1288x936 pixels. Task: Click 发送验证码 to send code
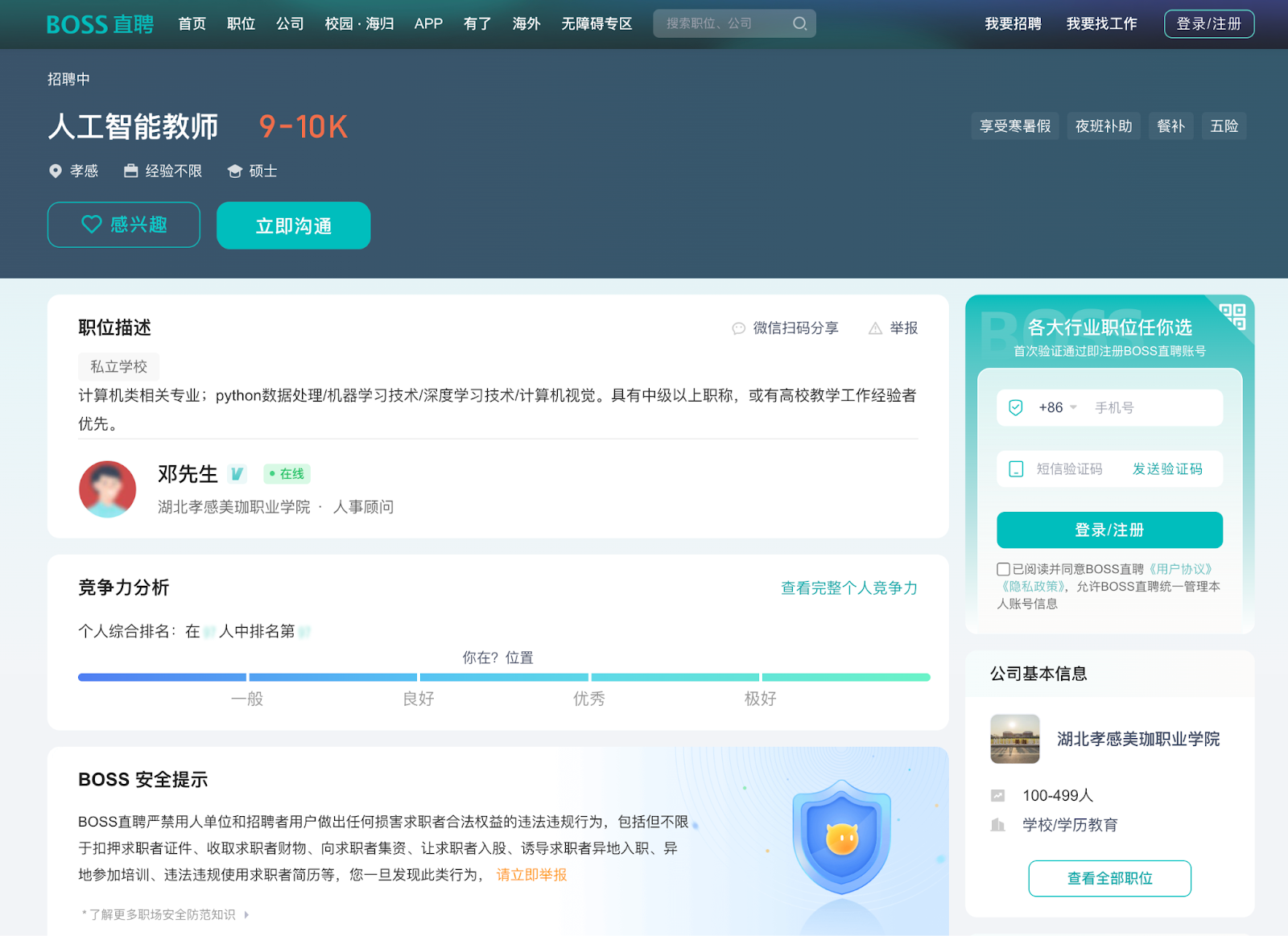[x=1167, y=468]
